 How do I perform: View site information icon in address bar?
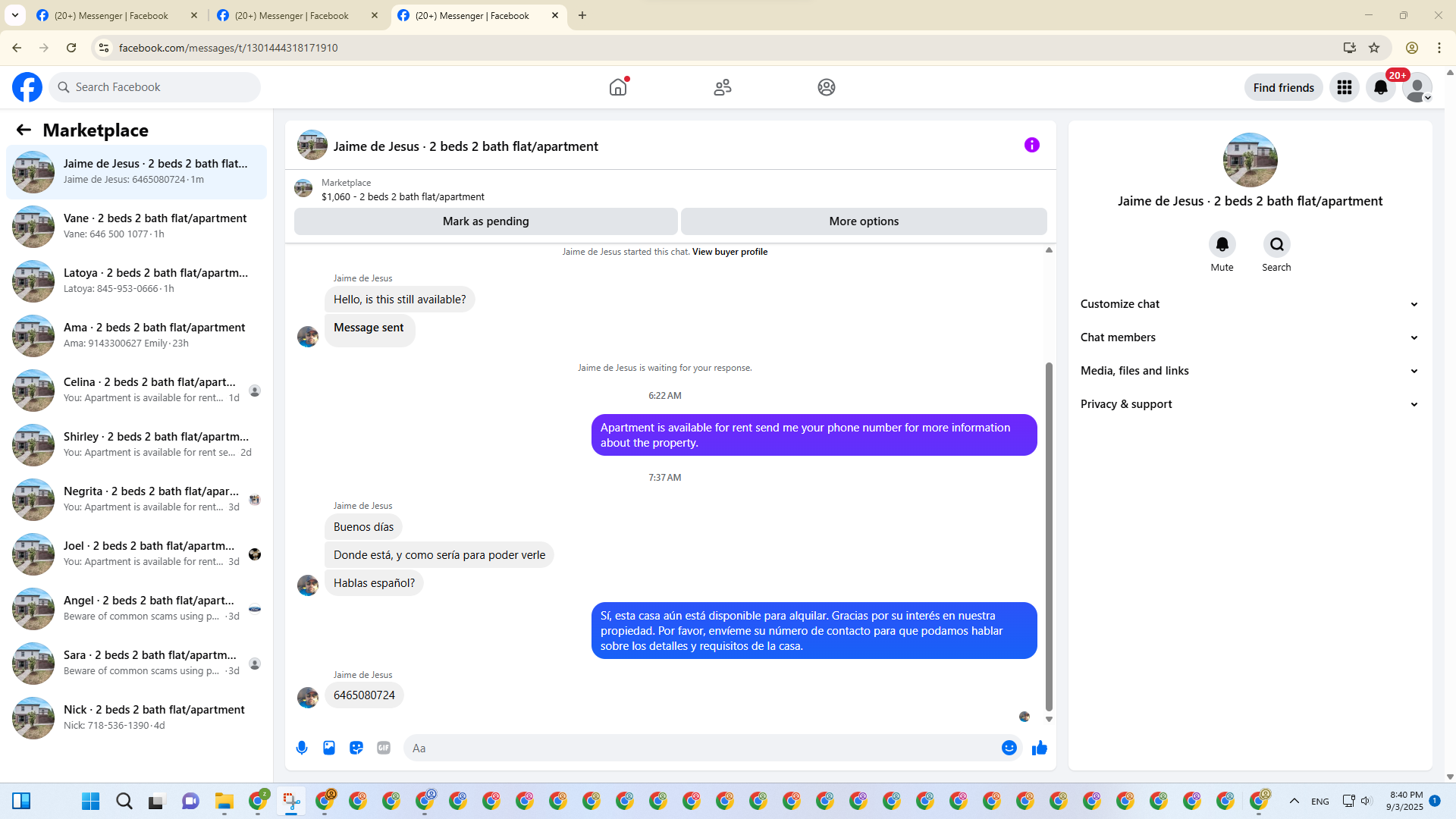(104, 48)
